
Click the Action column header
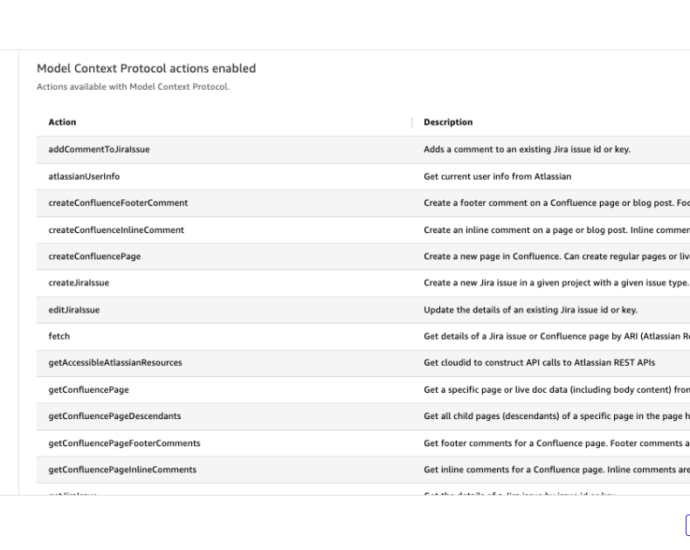[x=62, y=122]
